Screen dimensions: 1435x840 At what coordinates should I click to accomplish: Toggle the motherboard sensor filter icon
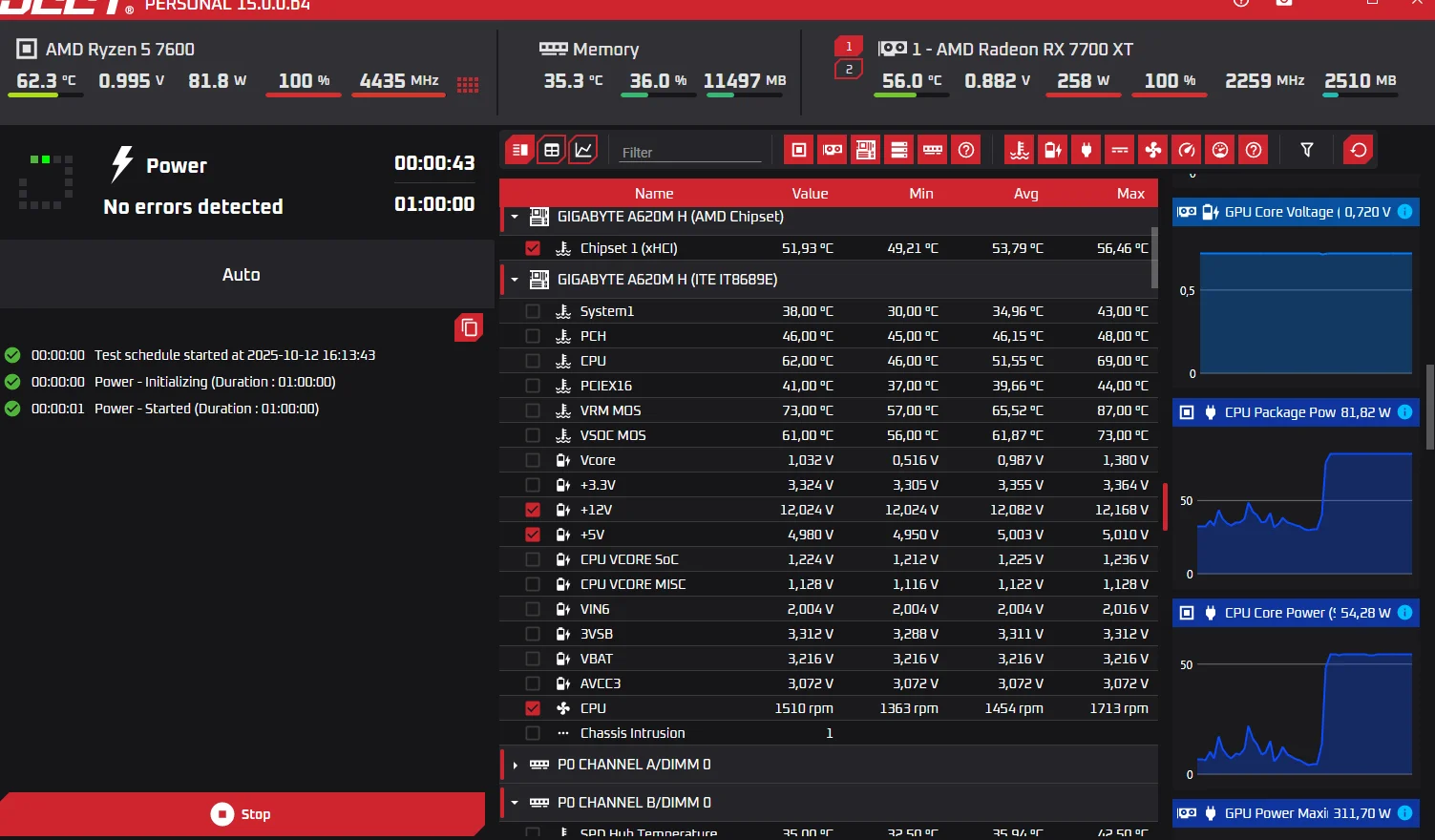click(866, 150)
